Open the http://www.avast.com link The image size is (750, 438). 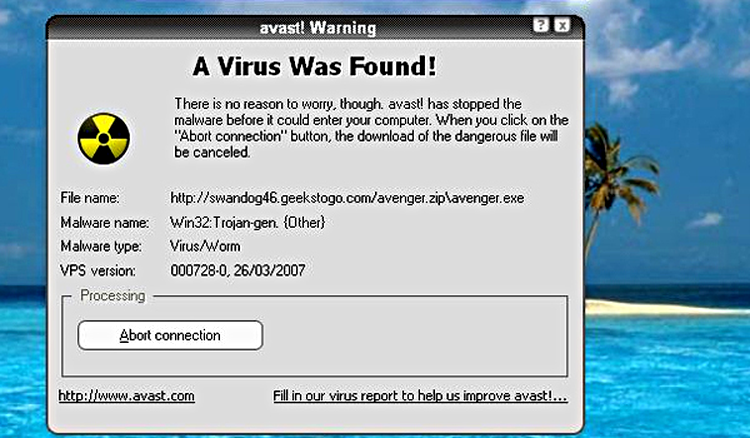(x=126, y=396)
